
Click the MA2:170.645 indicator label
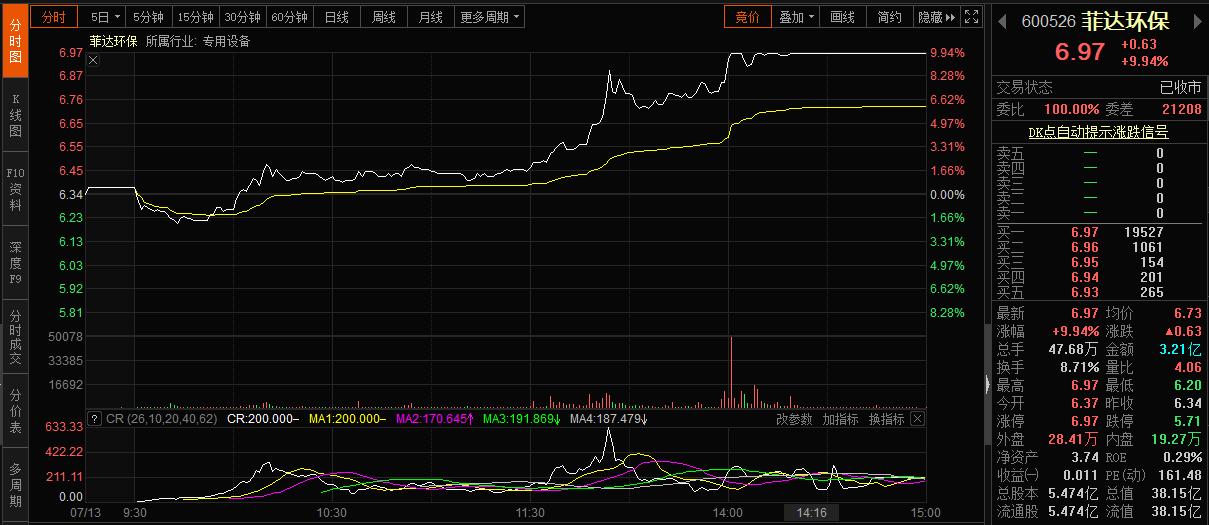[435, 419]
